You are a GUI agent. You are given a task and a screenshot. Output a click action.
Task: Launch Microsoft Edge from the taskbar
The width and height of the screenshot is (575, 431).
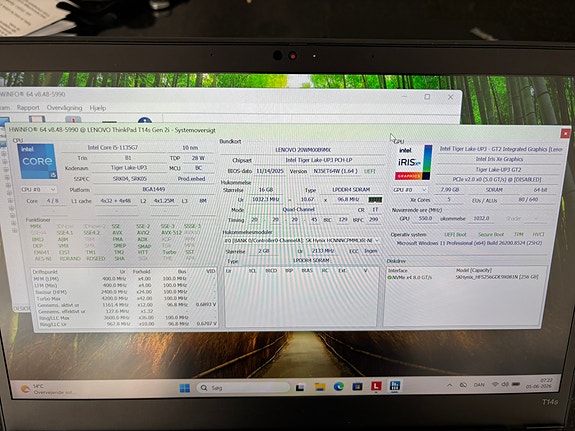pos(338,386)
